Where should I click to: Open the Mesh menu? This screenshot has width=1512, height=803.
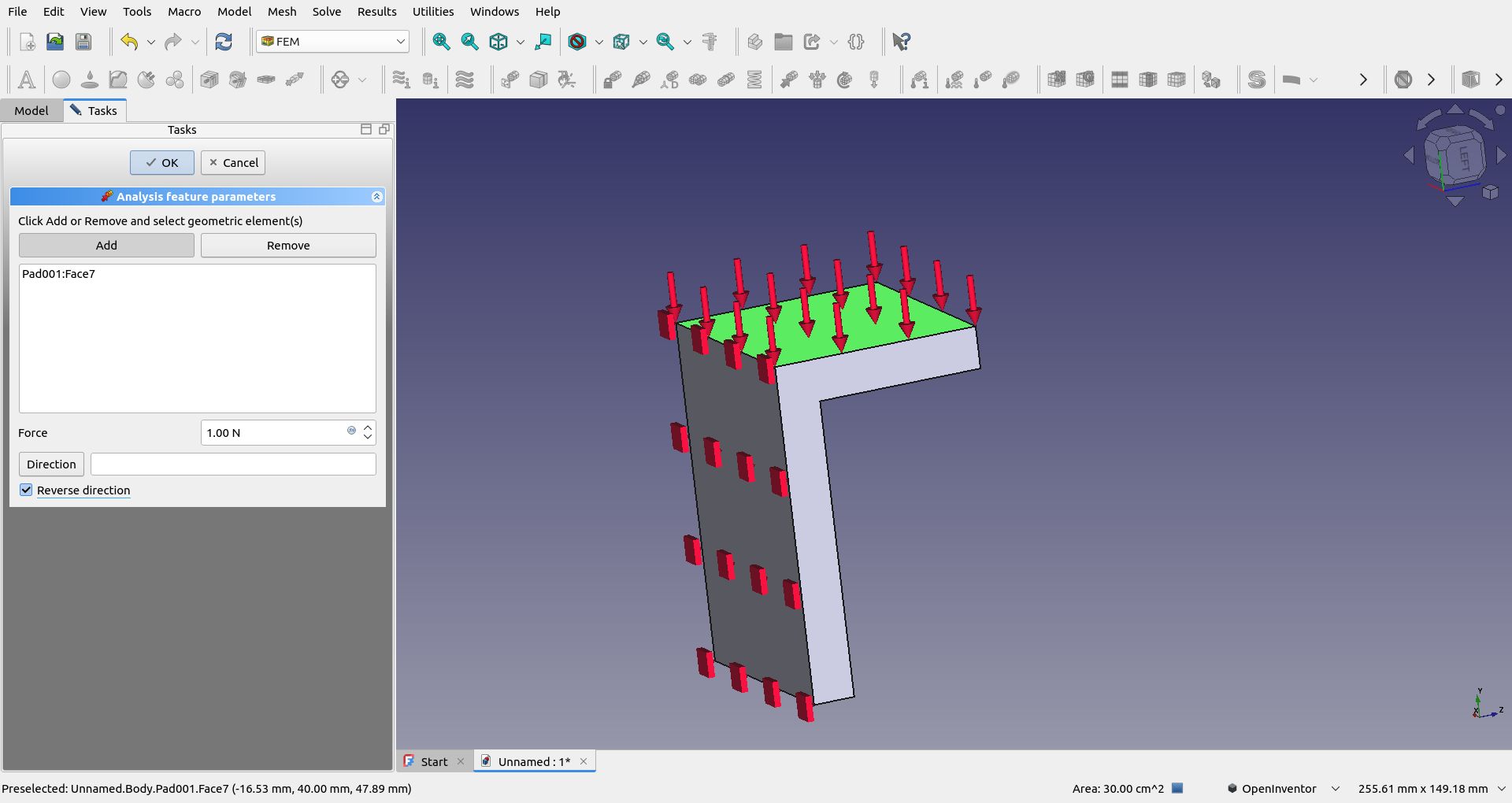(282, 12)
